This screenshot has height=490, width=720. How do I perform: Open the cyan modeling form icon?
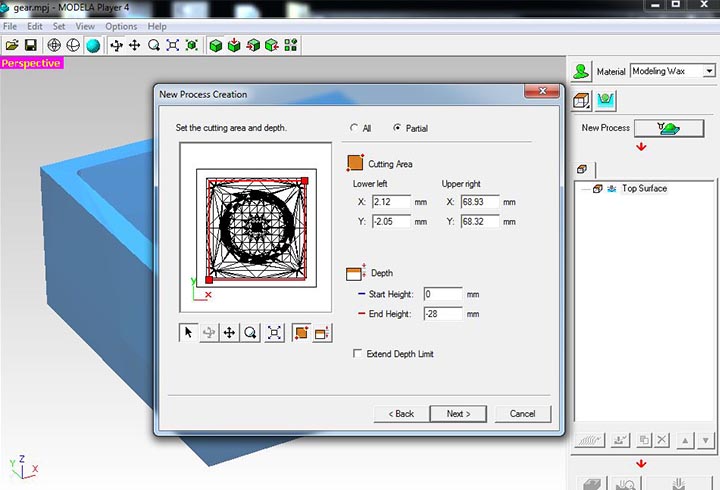click(606, 101)
